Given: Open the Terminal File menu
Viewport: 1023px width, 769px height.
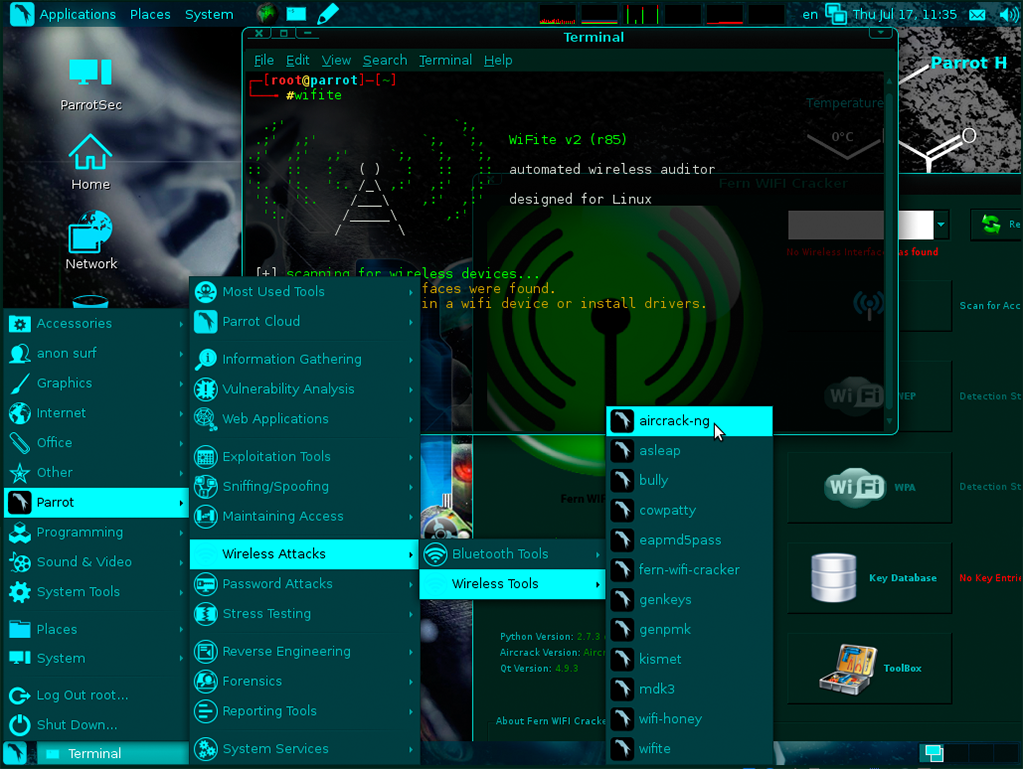Looking at the screenshot, I should point(264,61).
